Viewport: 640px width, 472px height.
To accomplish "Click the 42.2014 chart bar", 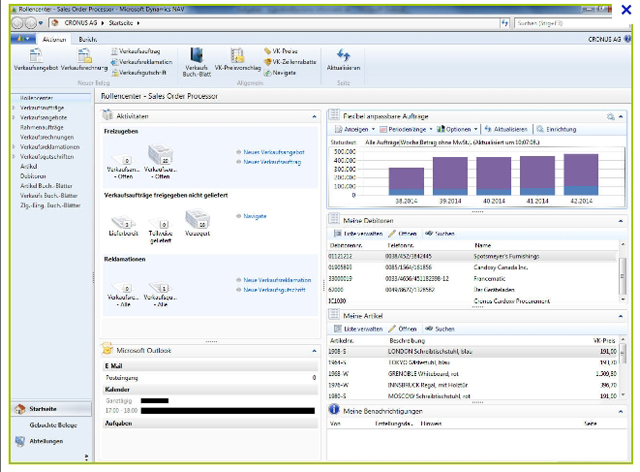I will point(581,174).
